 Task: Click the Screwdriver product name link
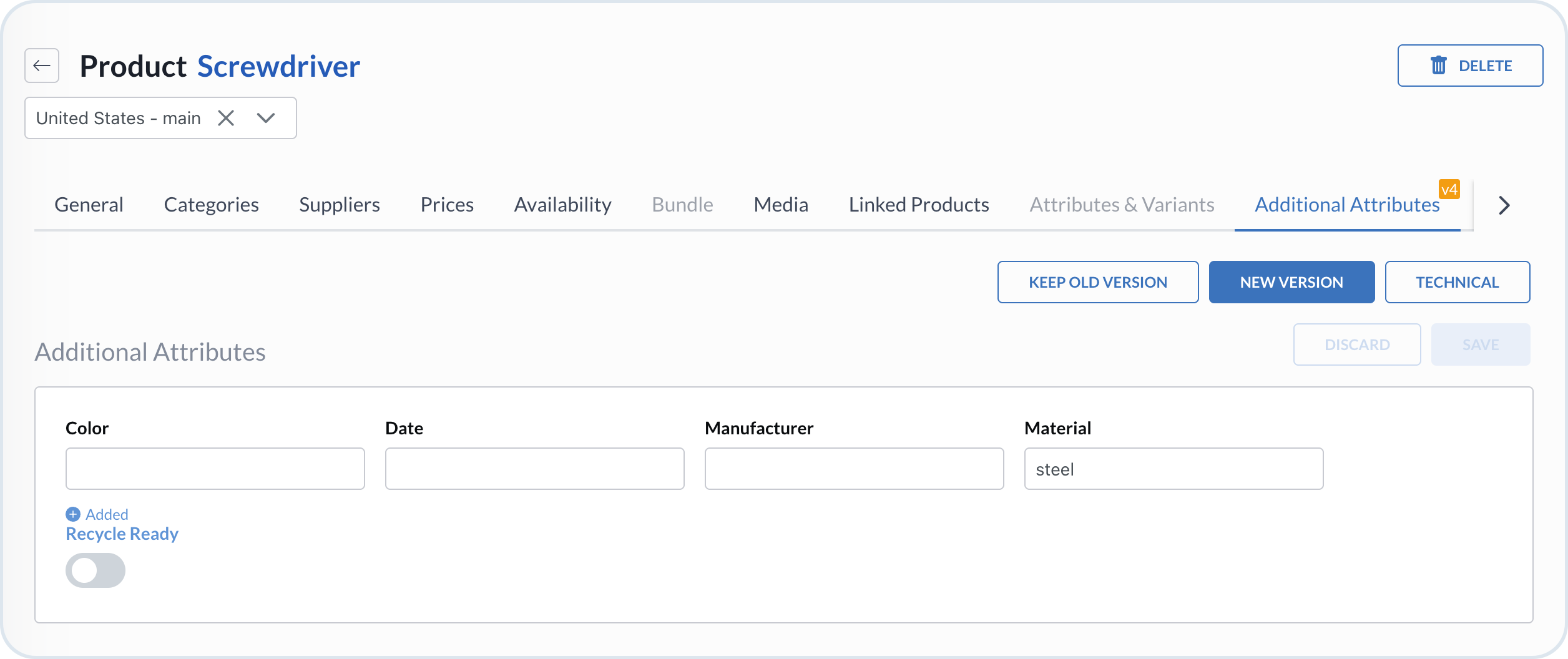278,66
